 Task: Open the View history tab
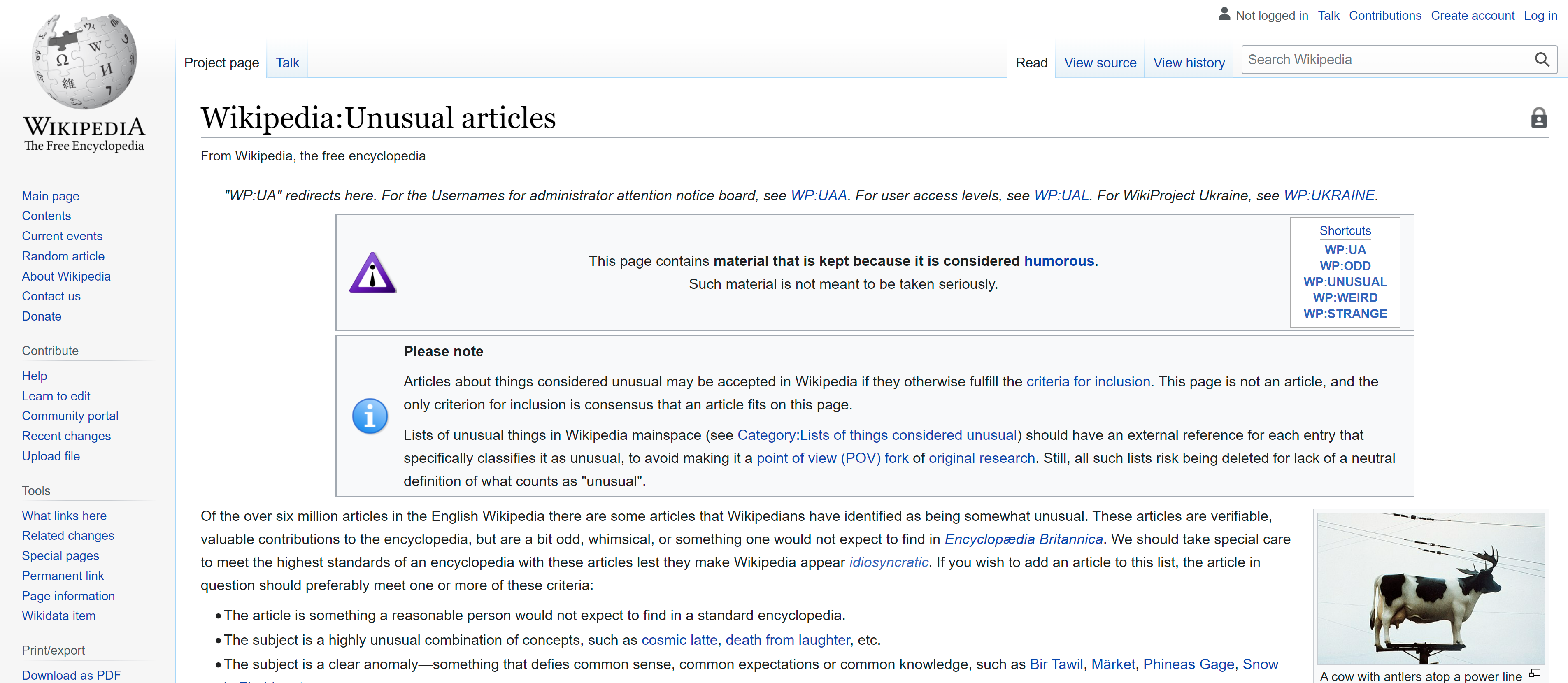point(1189,63)
